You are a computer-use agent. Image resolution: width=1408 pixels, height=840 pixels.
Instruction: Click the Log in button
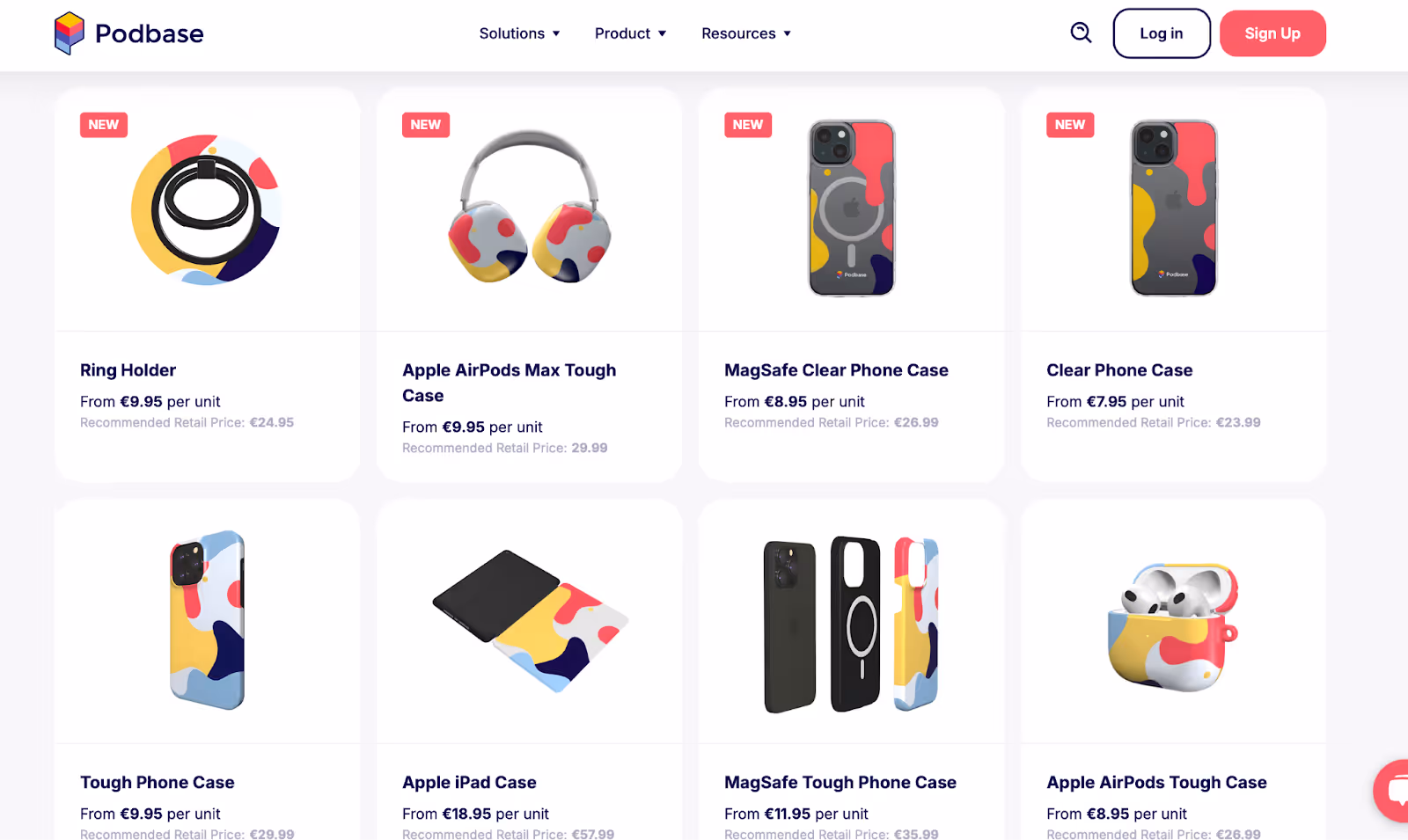(x=1162, y=33)
